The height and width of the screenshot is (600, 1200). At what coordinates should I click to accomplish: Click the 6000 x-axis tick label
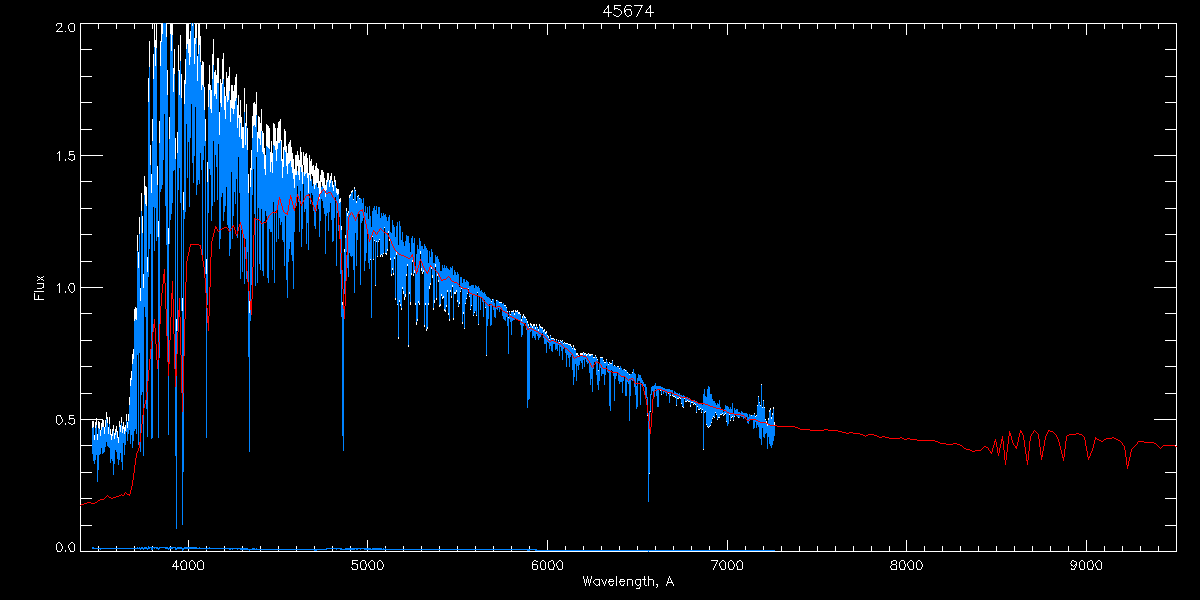coord(547,566)
